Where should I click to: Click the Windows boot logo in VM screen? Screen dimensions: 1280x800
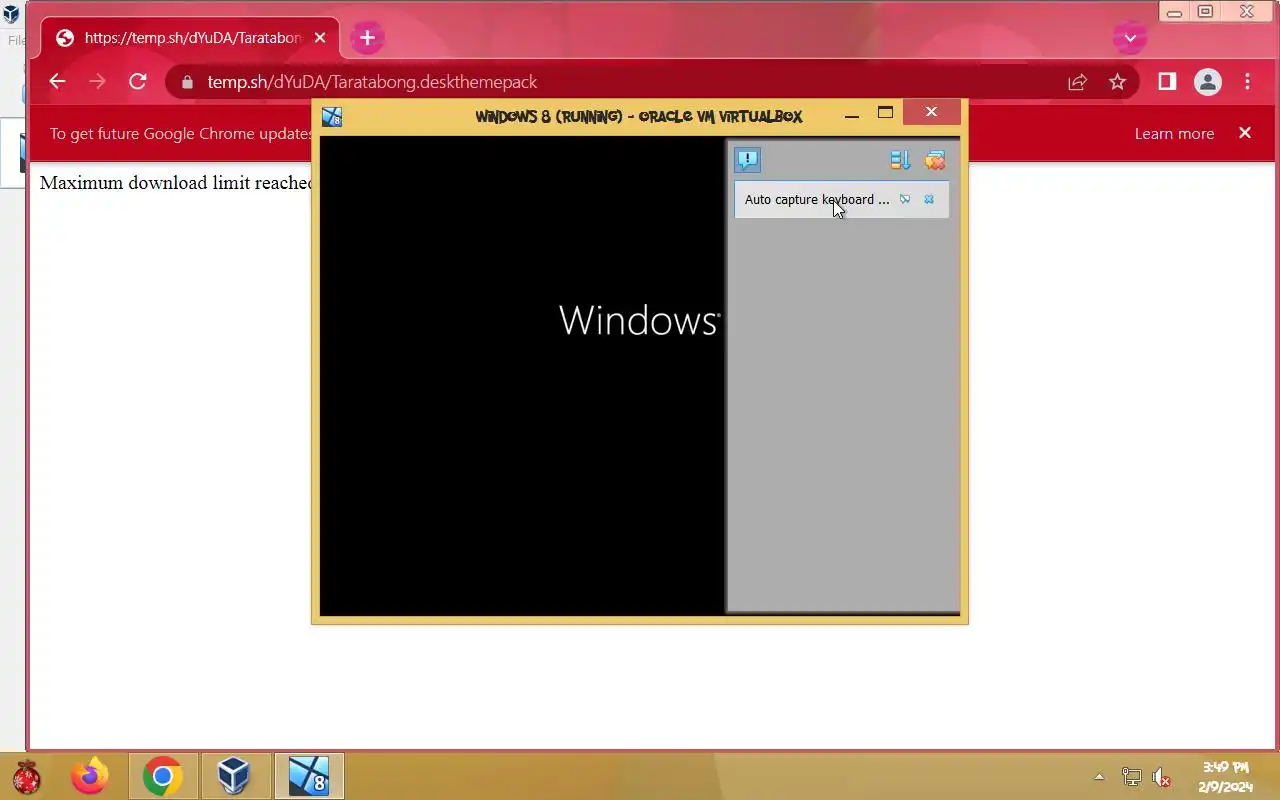pos(639,320)
